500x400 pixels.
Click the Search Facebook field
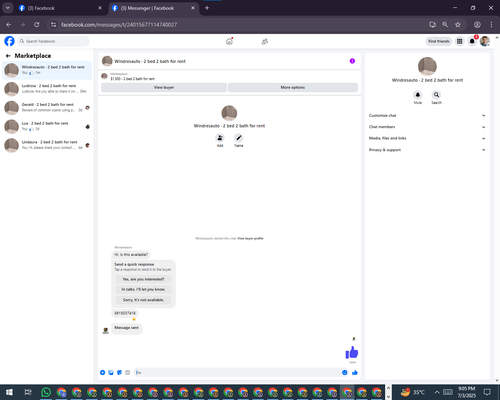53,41
